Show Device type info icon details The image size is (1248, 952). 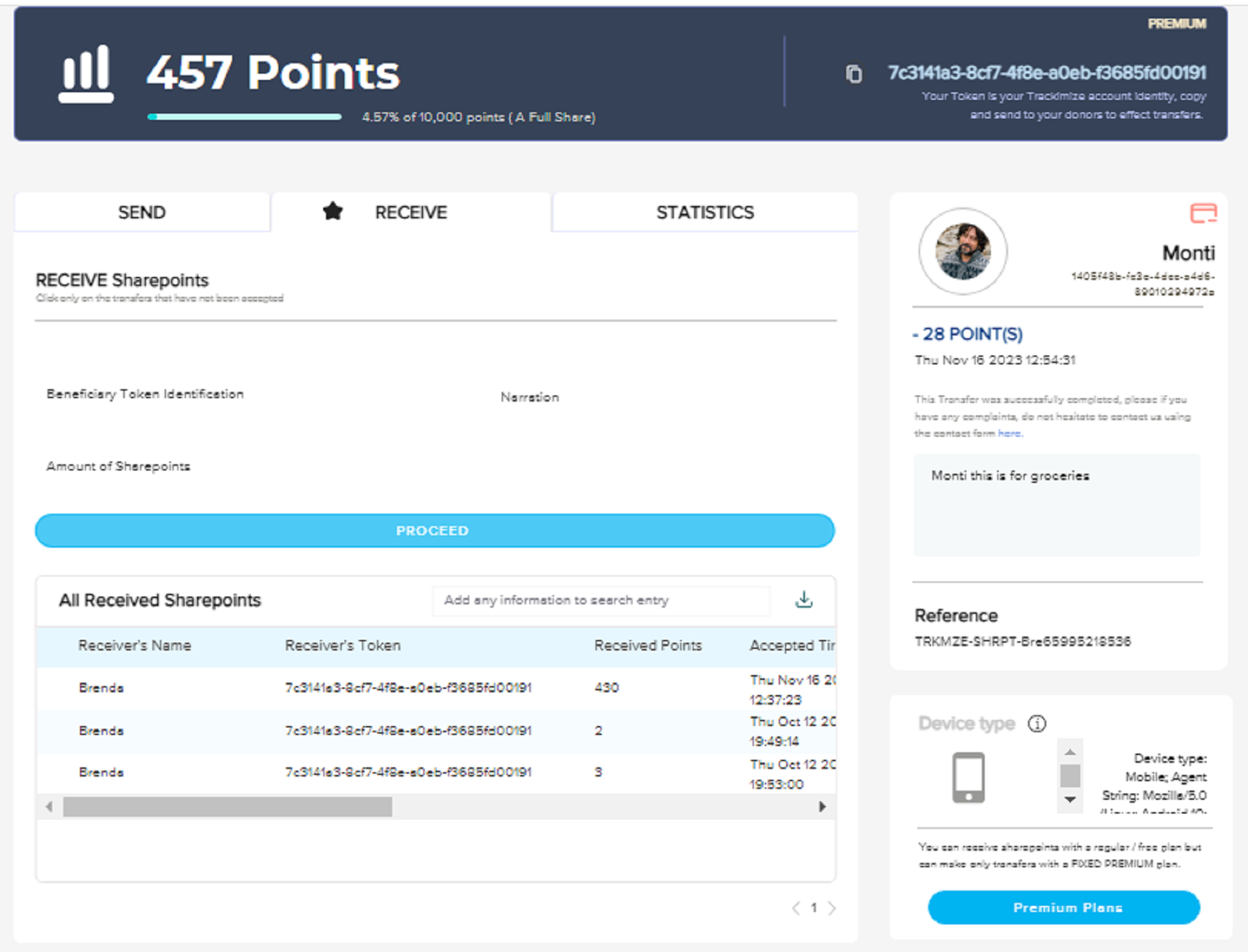pos(1037,724)
